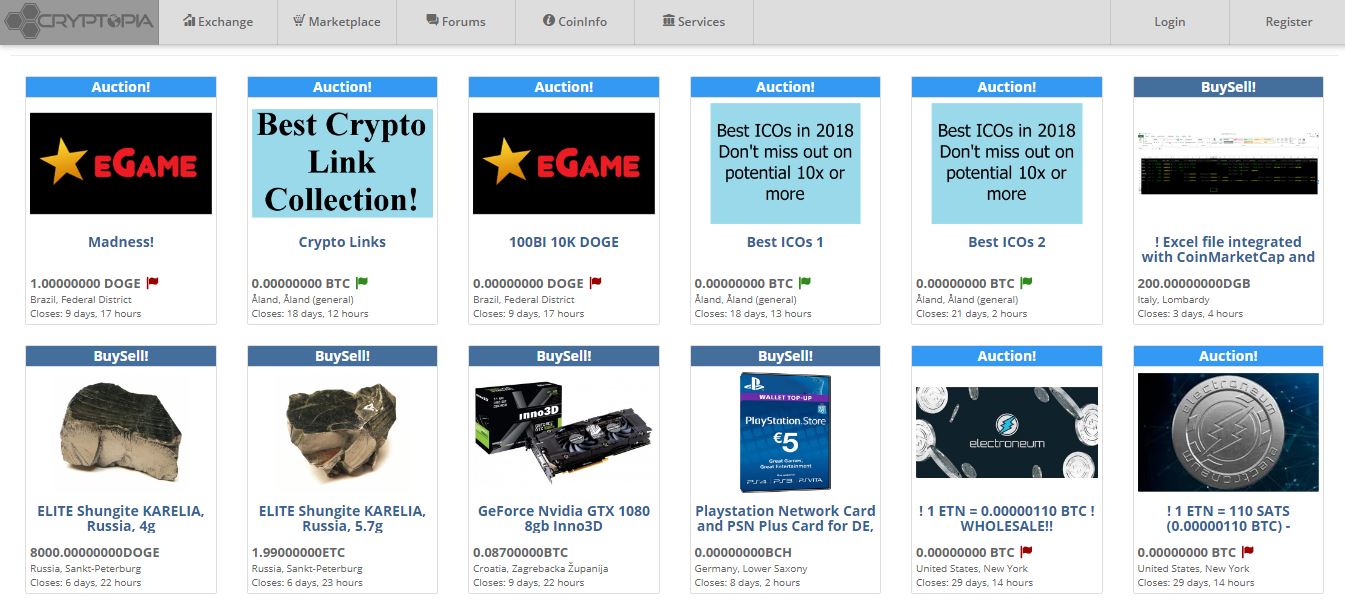Open the Best ICOs 2 title link
The width and height of the screenshot is (1345, 601).
[1007, 242]
